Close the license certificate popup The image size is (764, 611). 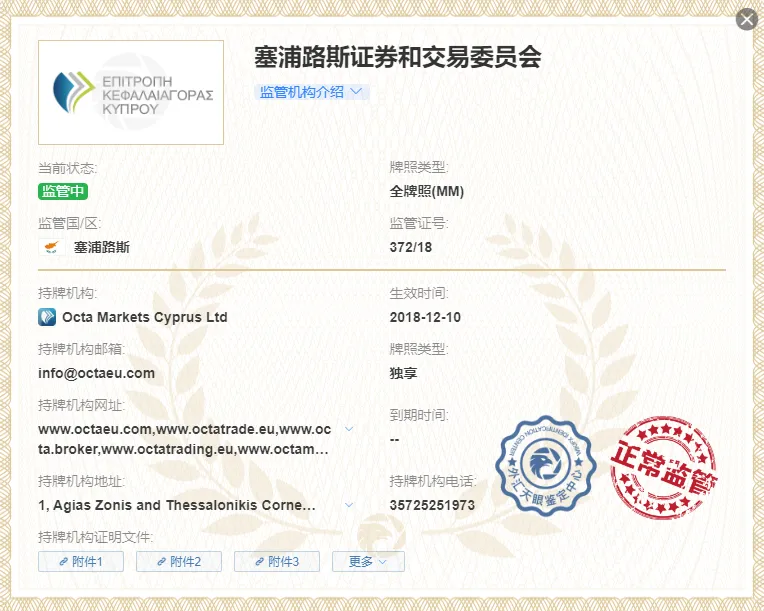coord(746,19)
